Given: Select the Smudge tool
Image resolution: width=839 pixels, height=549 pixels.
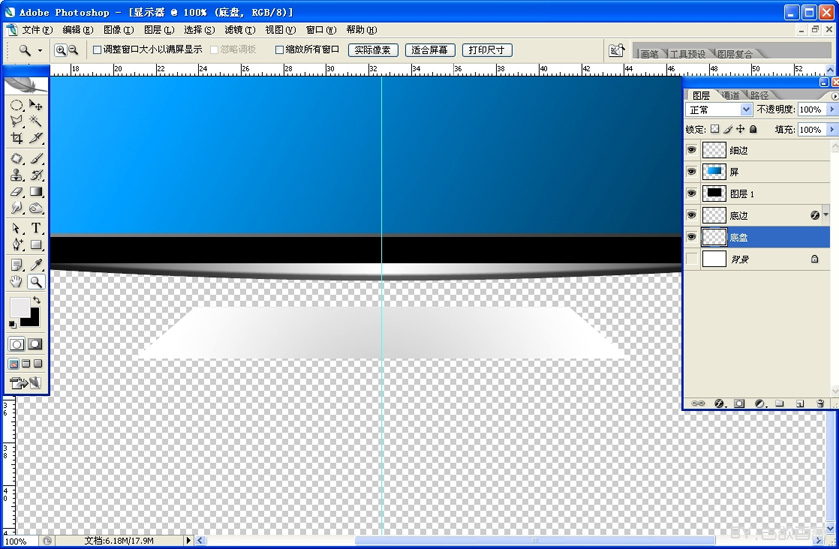Looking at the screenshot, I should click(x=17, y=208).
